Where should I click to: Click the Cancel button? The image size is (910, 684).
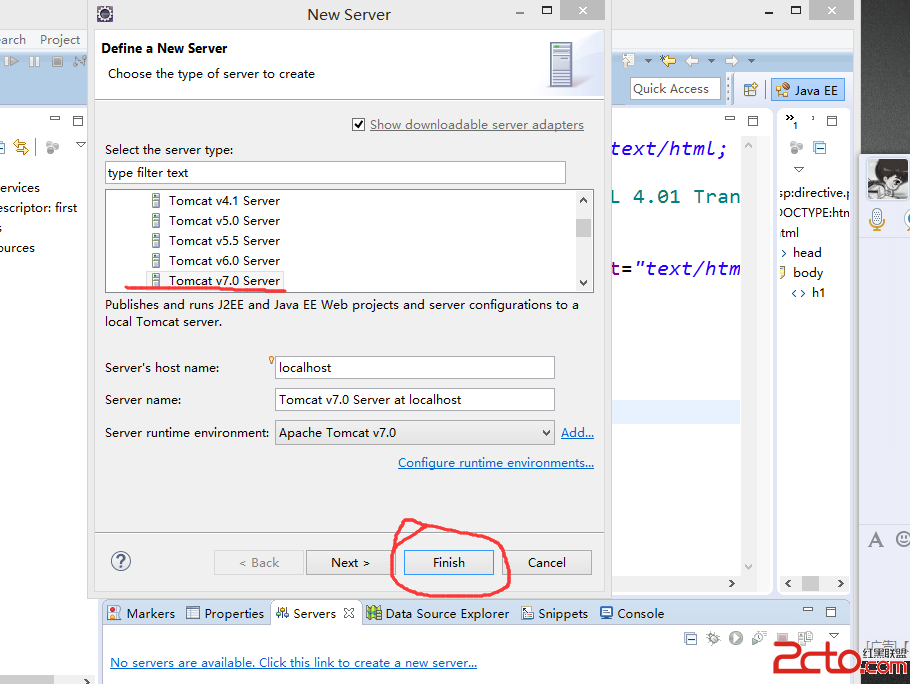[x=547, y=563]
